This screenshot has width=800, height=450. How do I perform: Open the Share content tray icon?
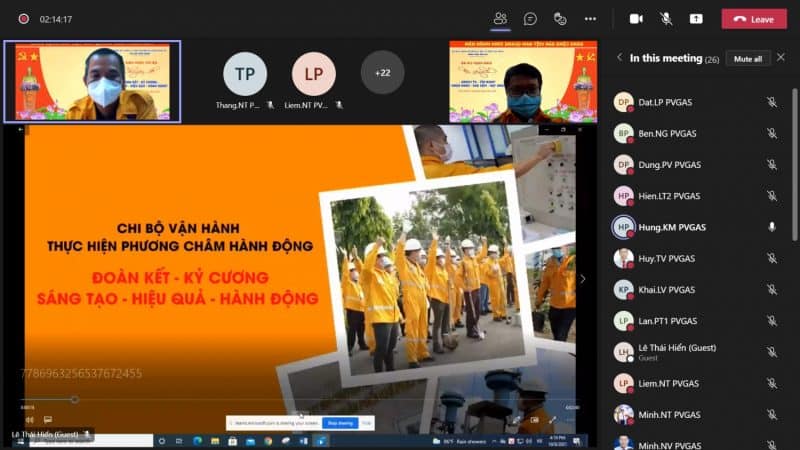(x=696, y=19)
